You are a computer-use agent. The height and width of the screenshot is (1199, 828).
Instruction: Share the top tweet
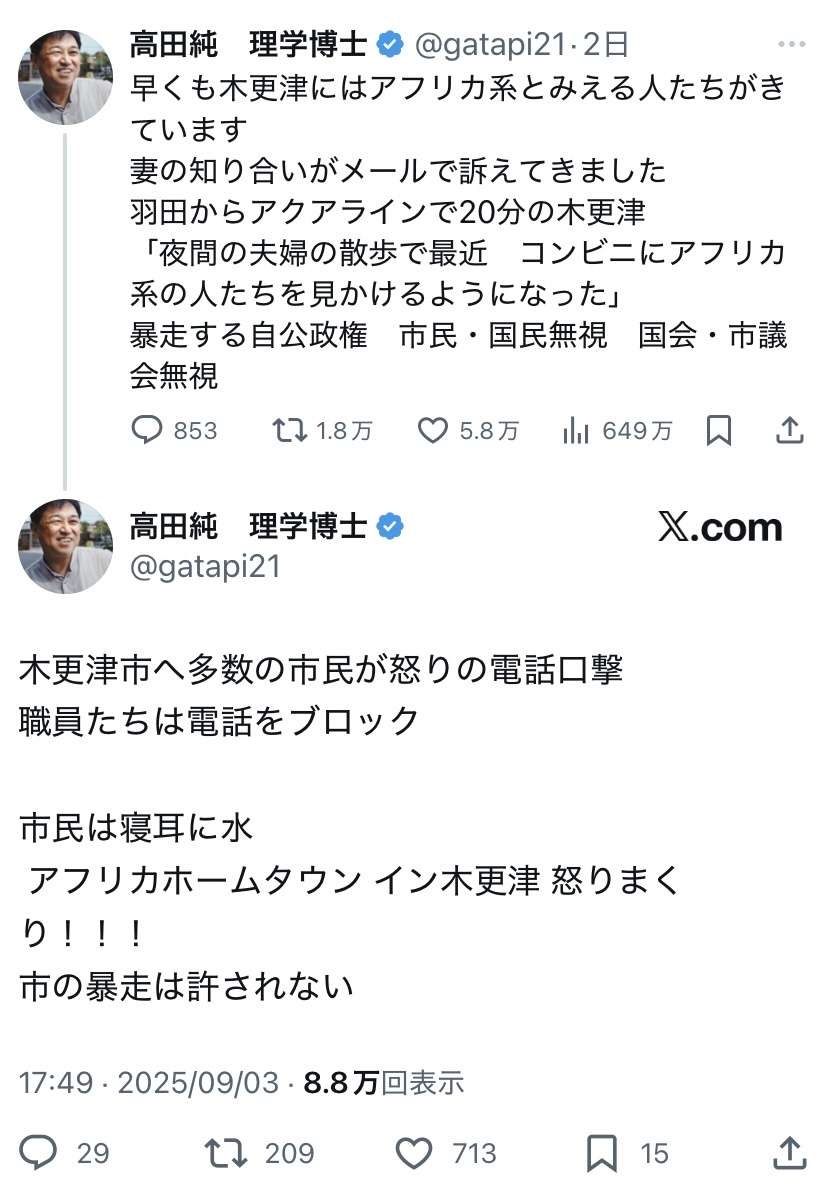pos(790,430)
